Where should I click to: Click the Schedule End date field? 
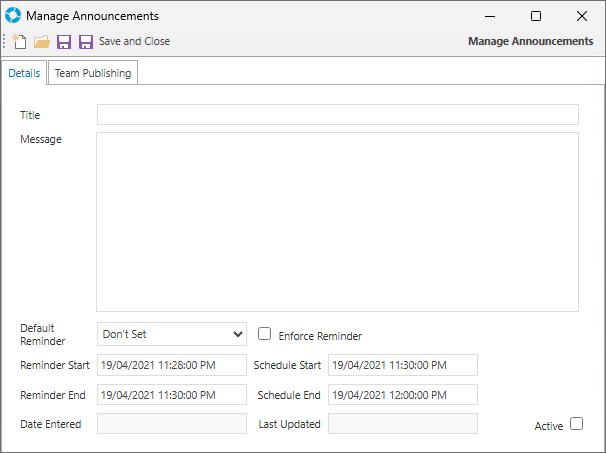pos(402,395)
